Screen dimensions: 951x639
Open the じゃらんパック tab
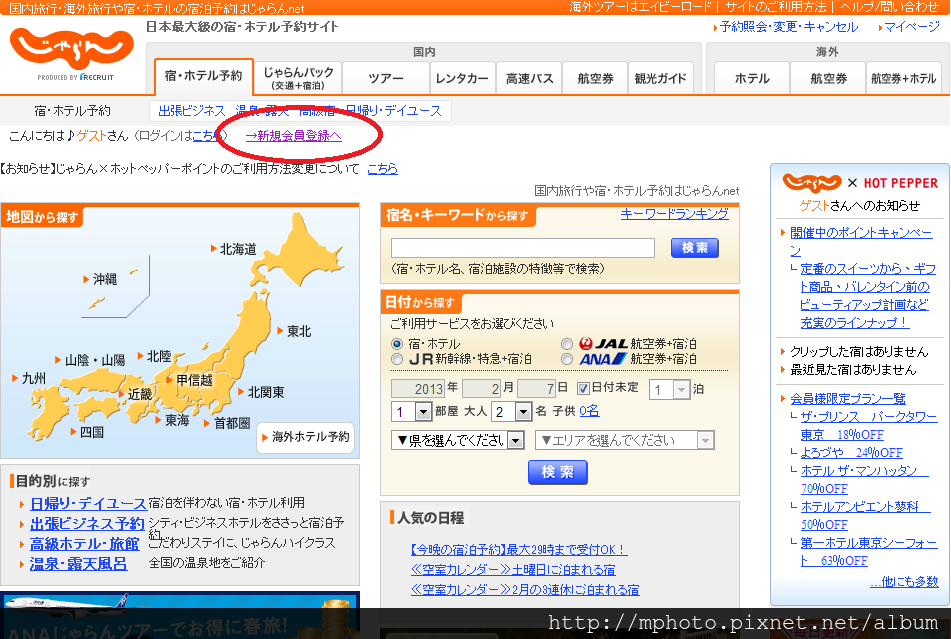tap(298, 78)
